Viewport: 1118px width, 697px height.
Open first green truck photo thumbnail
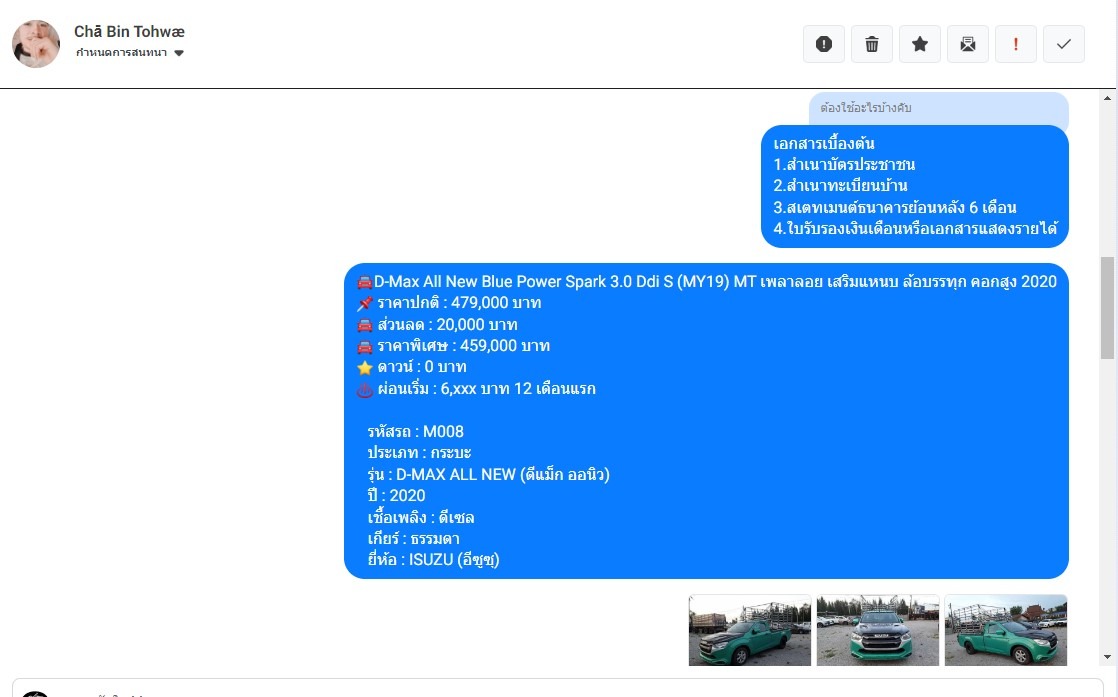click(x=749, y=630)
